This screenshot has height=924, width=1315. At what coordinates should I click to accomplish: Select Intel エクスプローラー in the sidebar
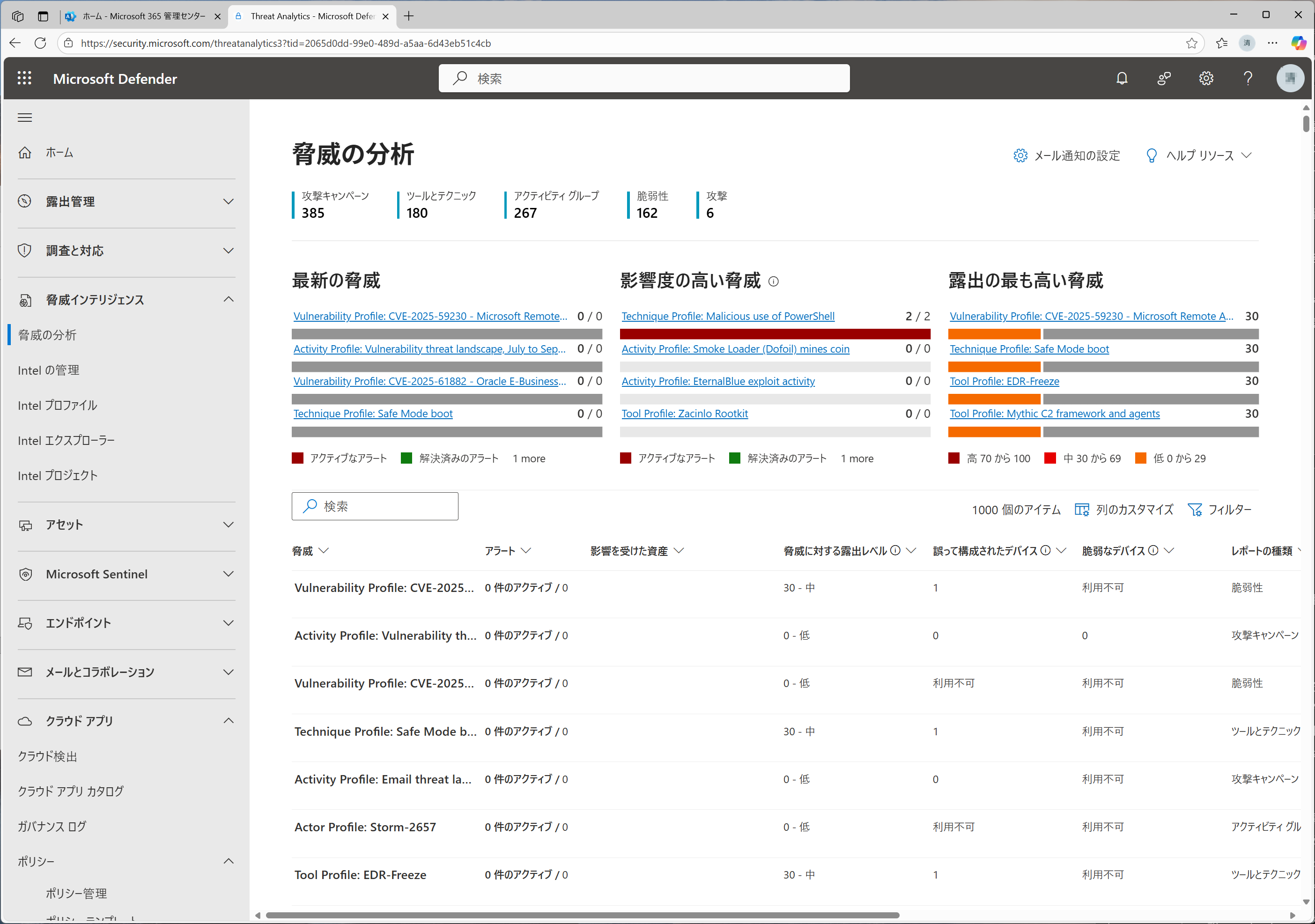[x=66, y=441]
